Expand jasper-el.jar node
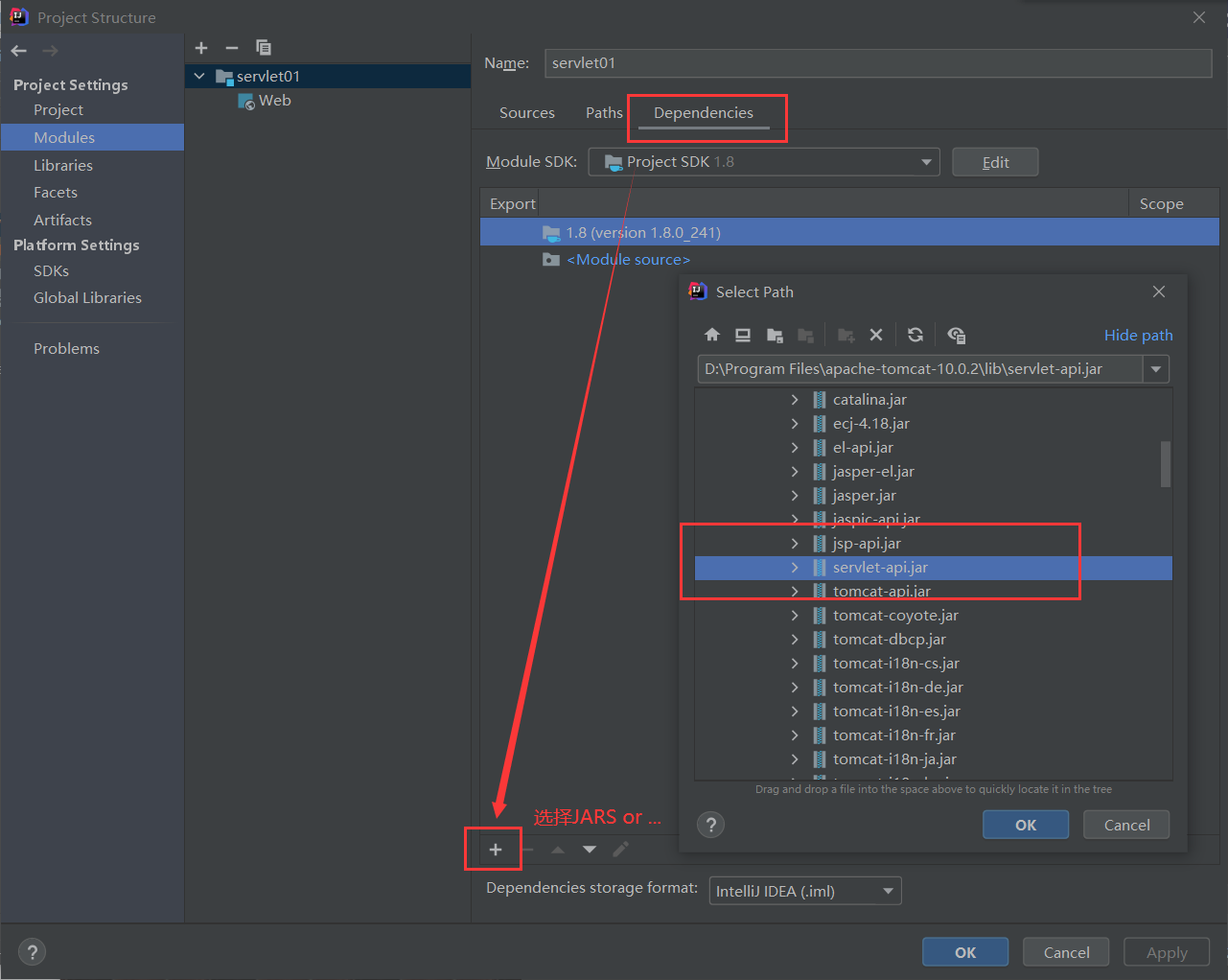The image size is (1228, 980). 795,472
